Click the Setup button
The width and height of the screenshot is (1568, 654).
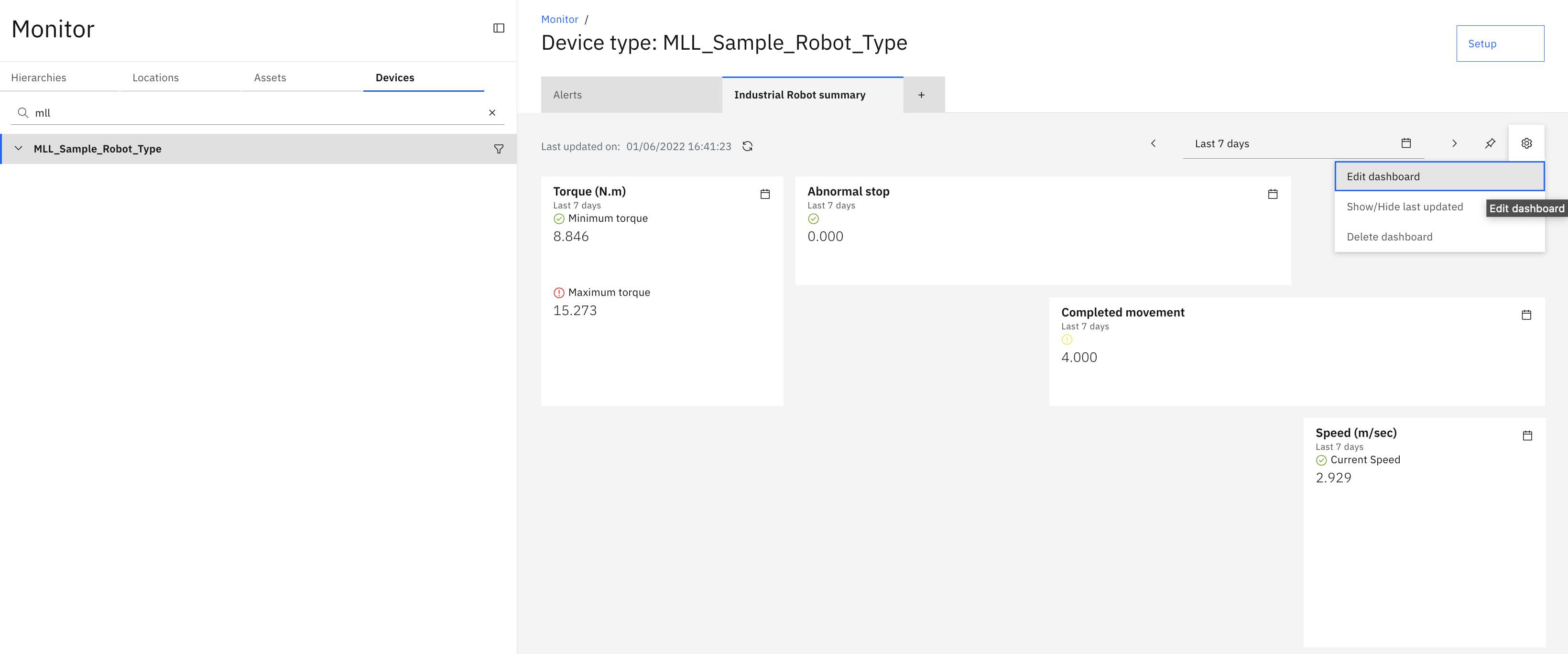pos(1500,44)
